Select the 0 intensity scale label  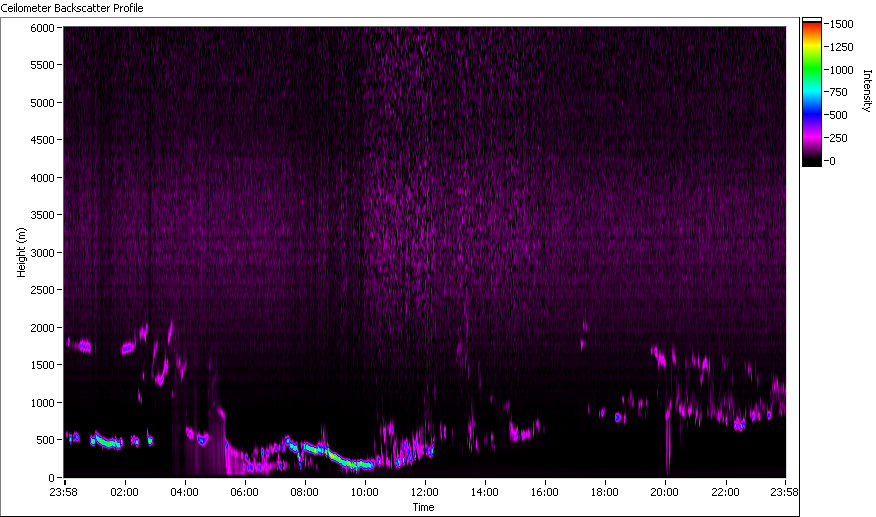tap(833, 161)
